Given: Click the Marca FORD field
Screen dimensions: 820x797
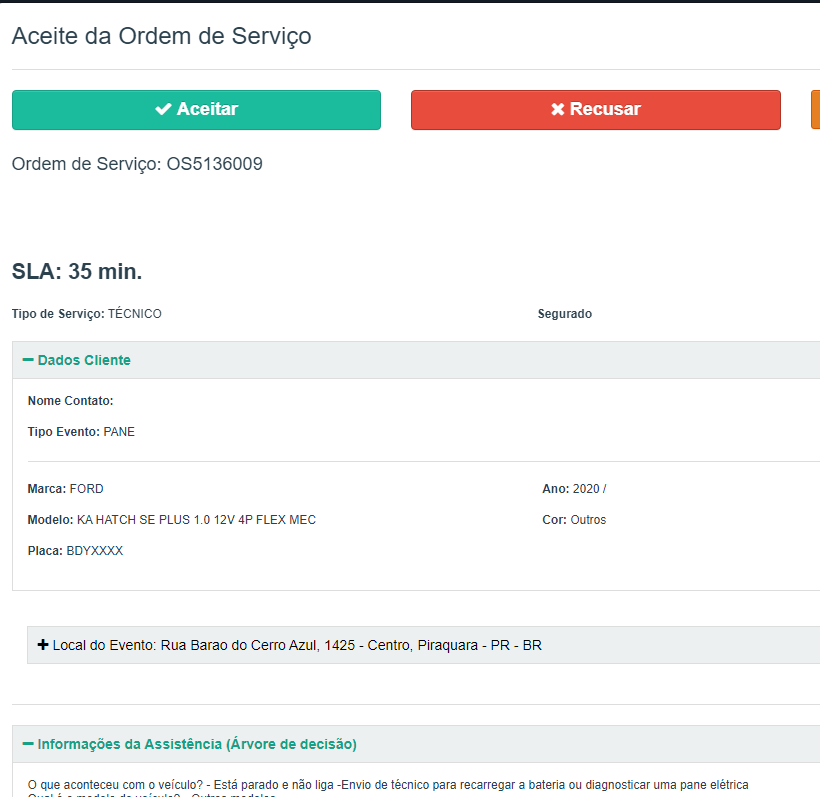Looking at the screenshot, I should tap(66, 489).
